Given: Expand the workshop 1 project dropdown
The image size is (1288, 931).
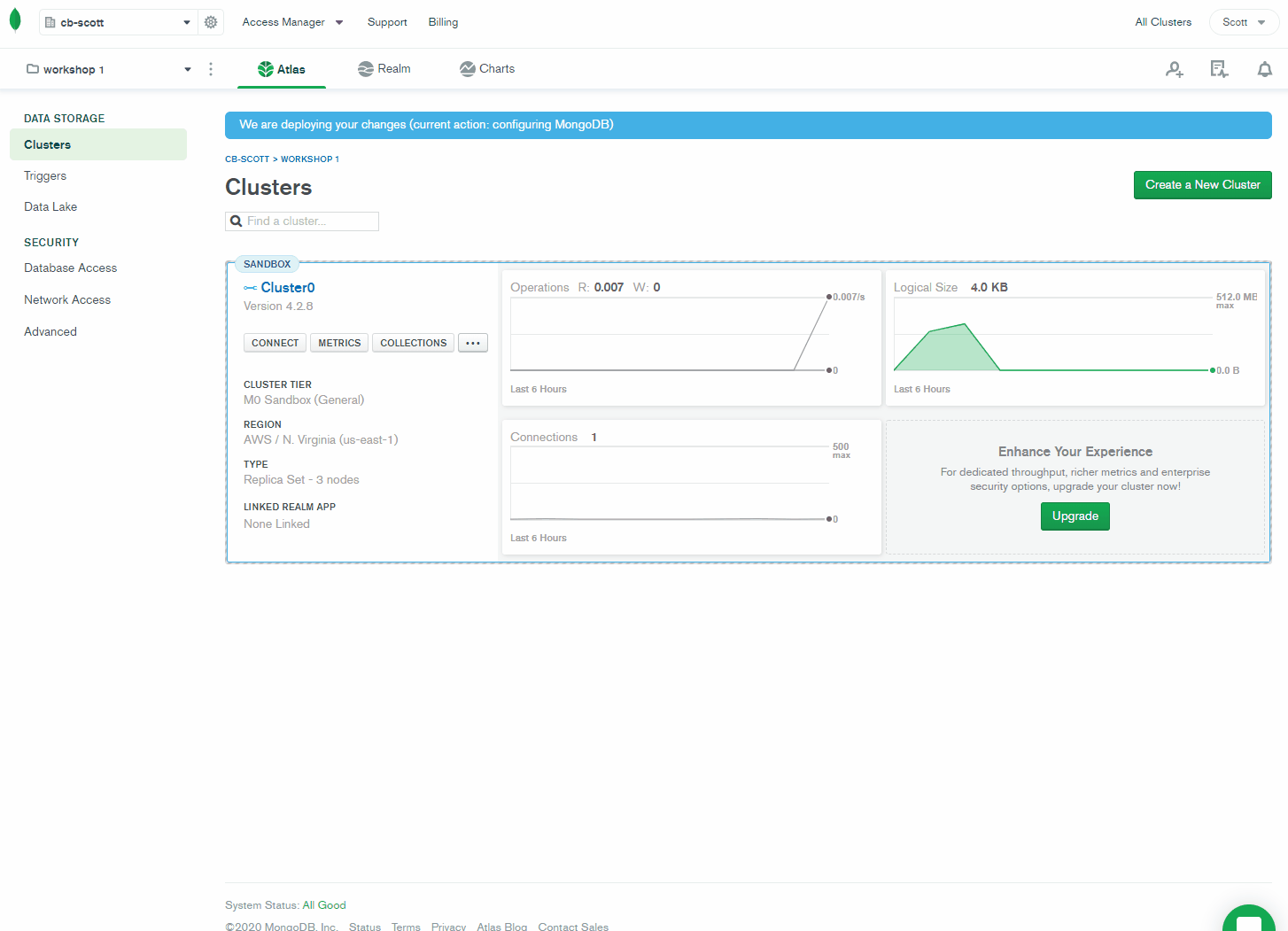Looking at the screenshot, I should pyautogui.click(x=108, y=69).
